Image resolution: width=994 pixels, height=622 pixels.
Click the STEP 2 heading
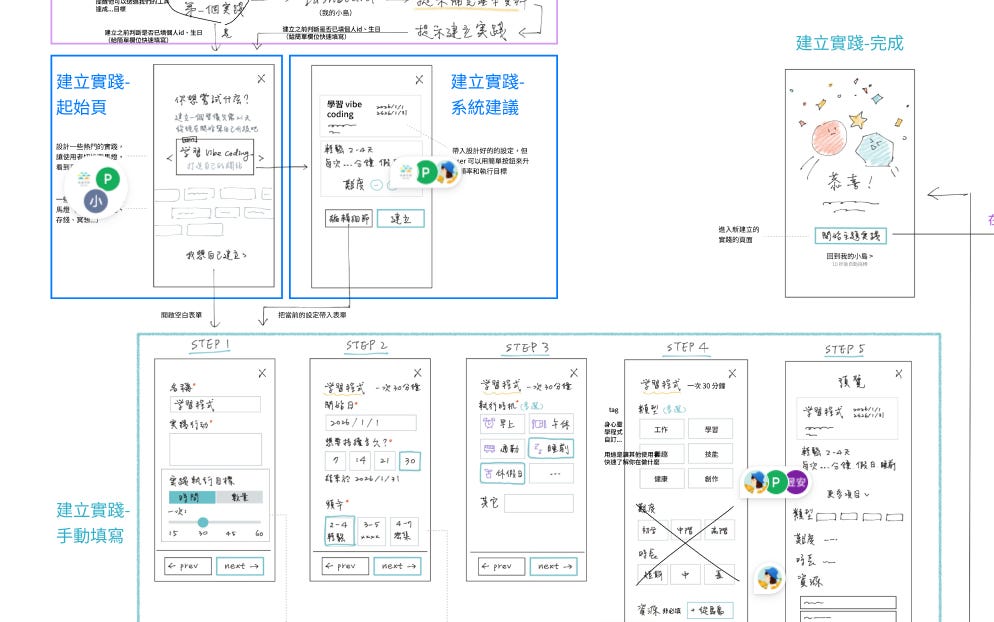tap(366, 346)
